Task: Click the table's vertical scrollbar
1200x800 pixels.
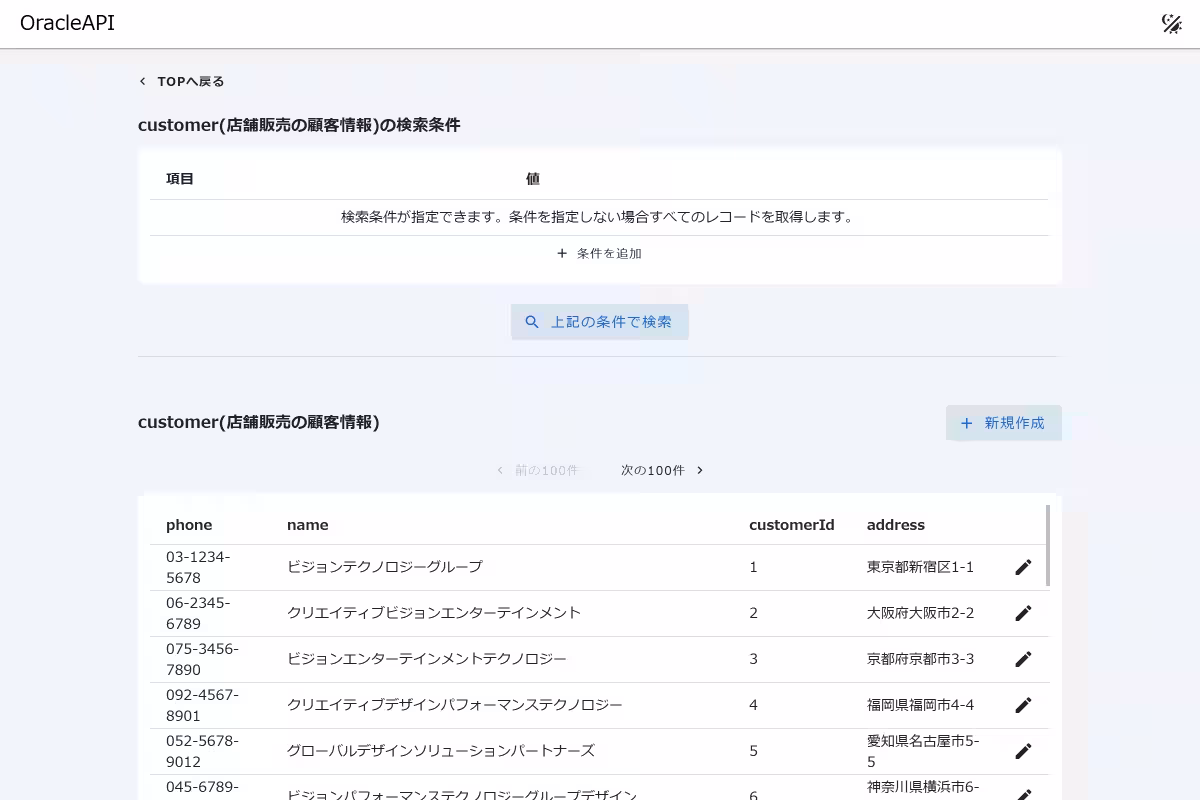Action: 1047,545
